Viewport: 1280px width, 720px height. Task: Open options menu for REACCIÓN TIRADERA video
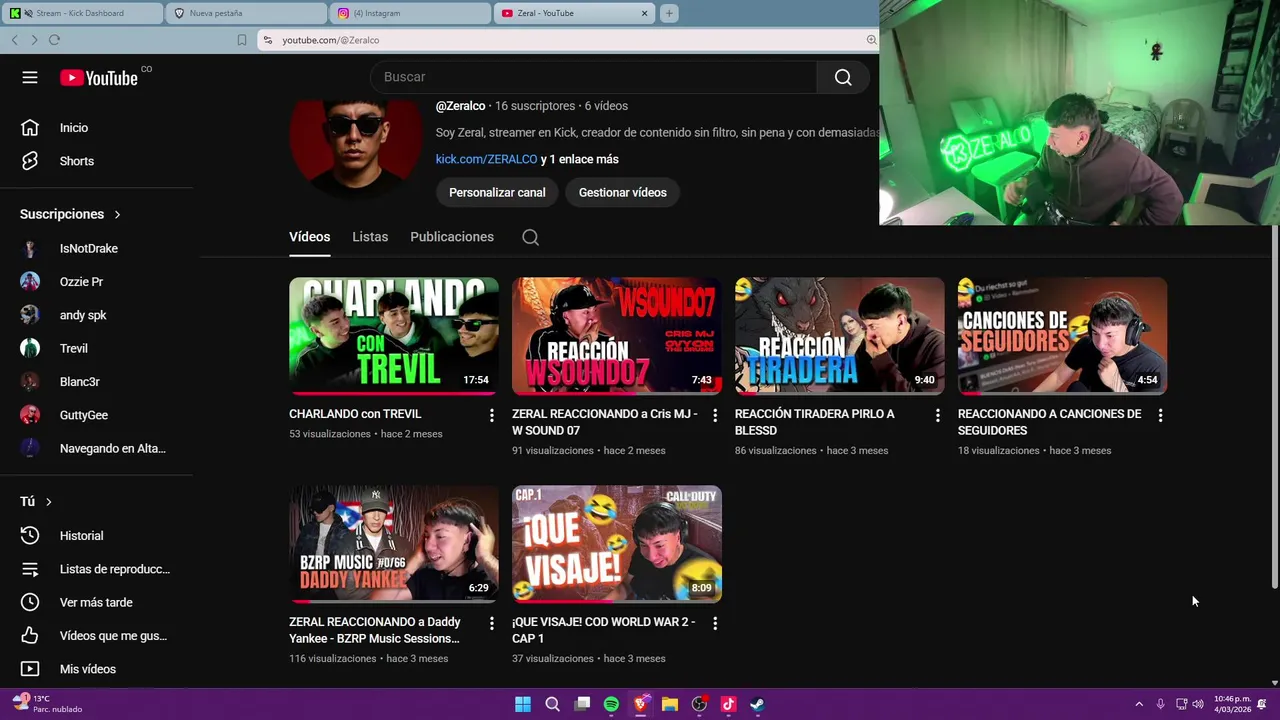(937, 415)
